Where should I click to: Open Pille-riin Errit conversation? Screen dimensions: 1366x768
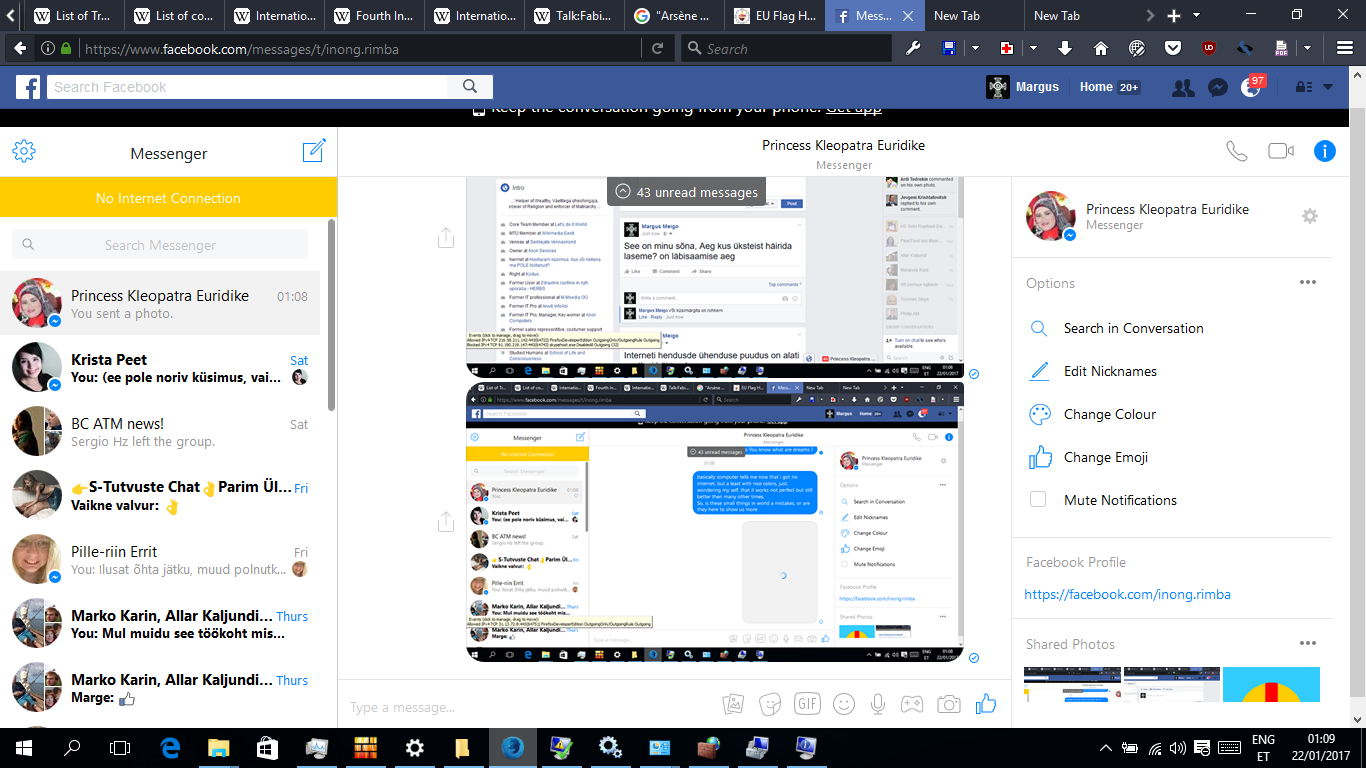(x=160, y=560)
